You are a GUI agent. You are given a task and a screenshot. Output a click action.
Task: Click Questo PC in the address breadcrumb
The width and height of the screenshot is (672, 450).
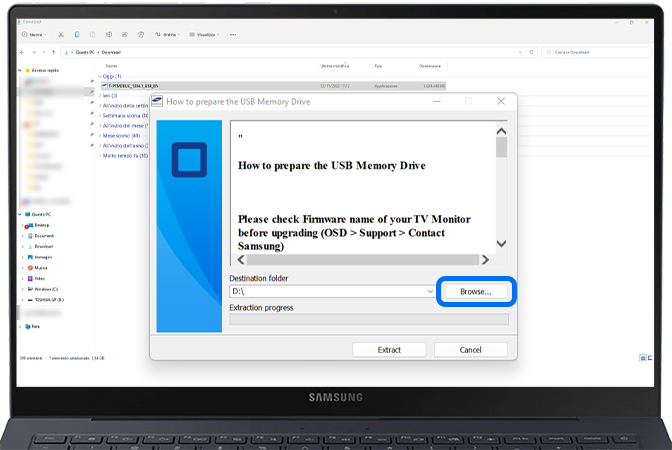(85, 52)
